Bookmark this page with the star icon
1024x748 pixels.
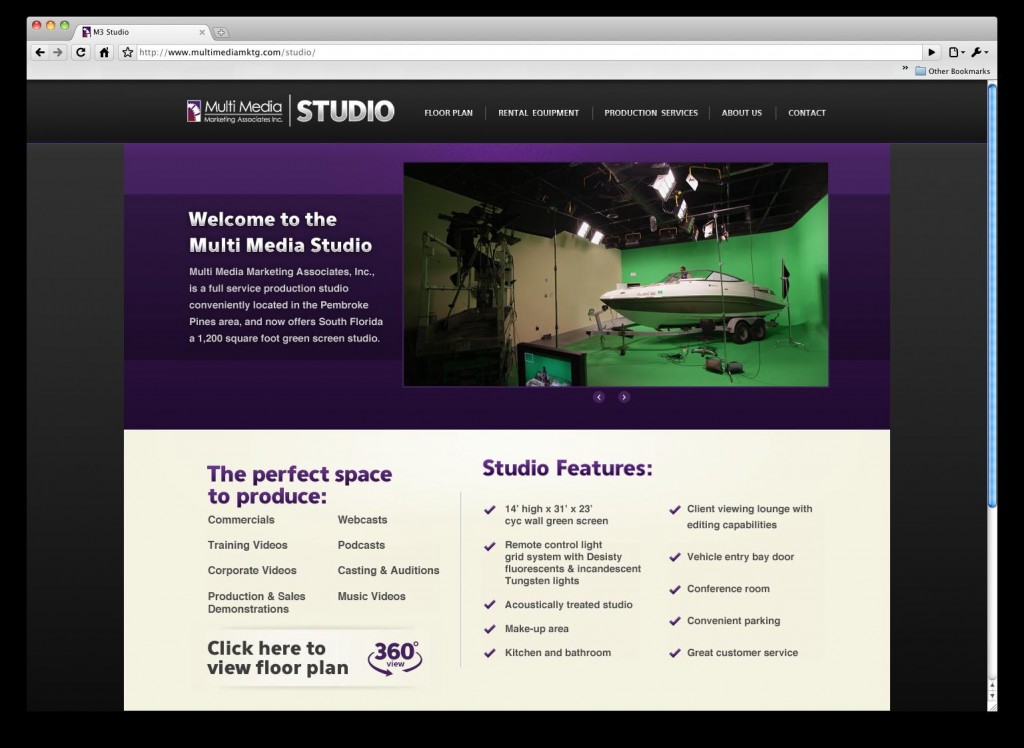(127, 52)
